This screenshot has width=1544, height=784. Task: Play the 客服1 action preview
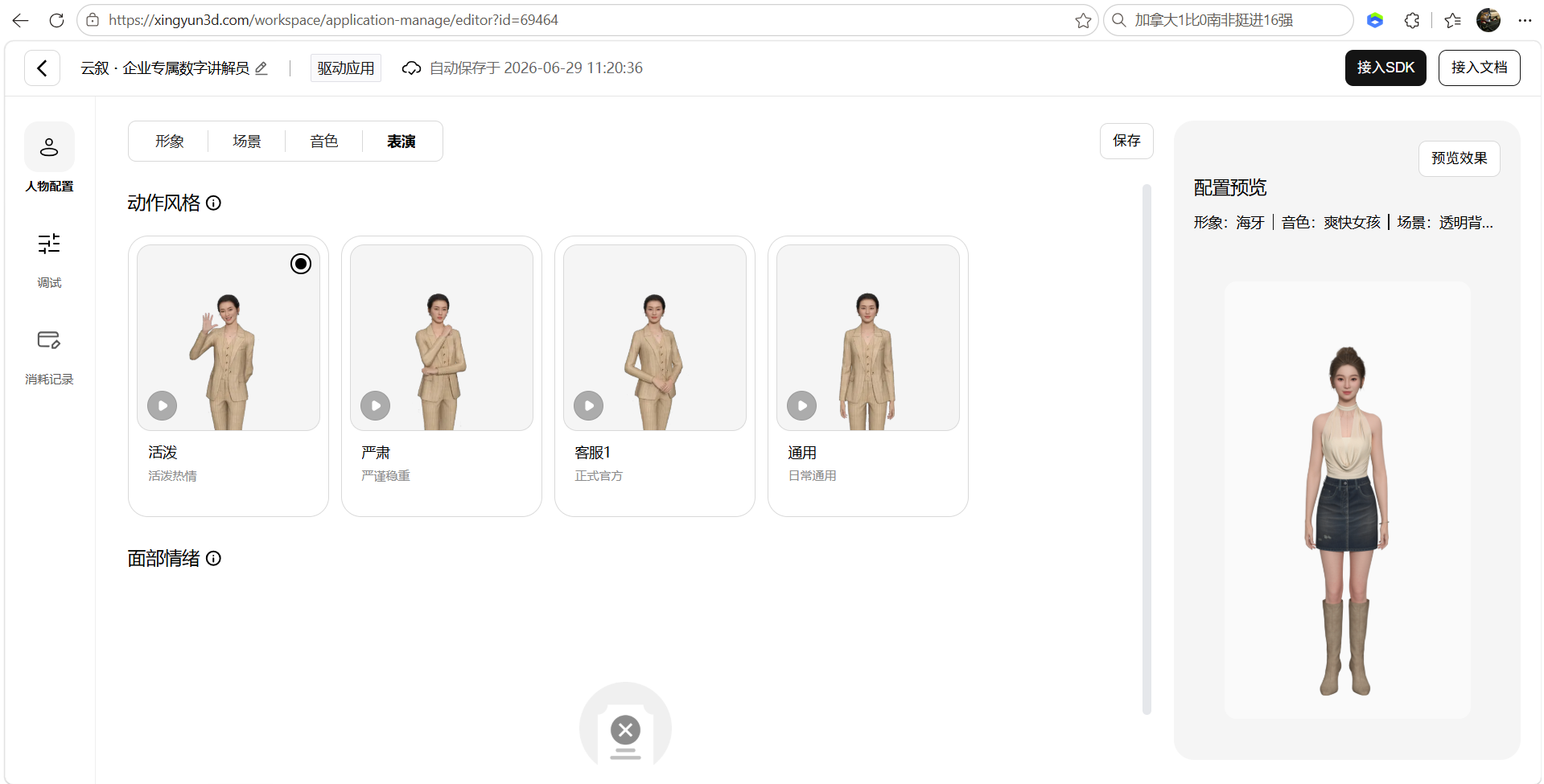pos(589,405)
